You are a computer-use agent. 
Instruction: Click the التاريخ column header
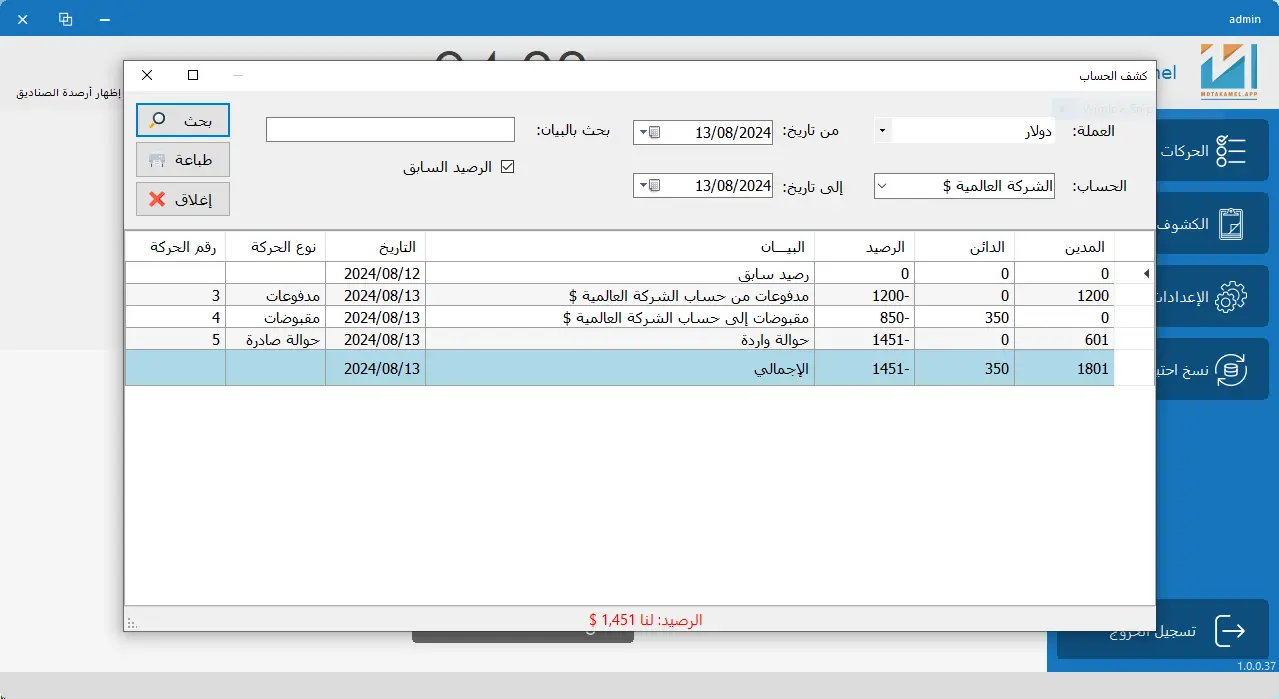[375, 247]
